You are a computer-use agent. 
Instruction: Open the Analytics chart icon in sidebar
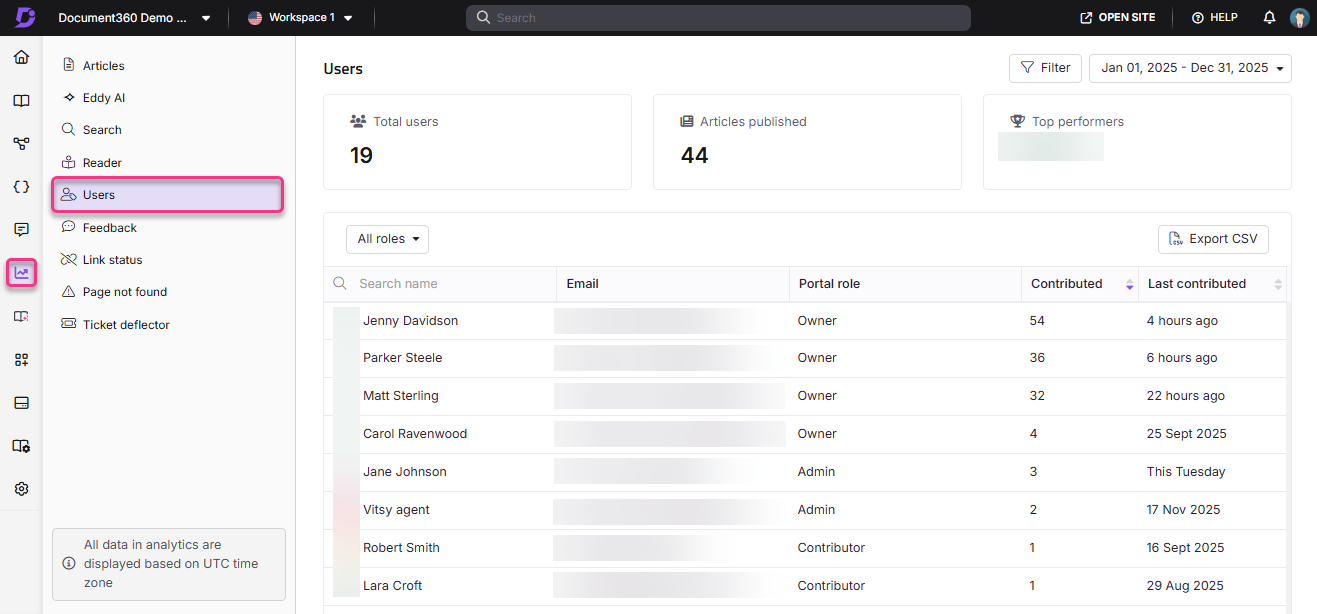[x=21, y=272]
